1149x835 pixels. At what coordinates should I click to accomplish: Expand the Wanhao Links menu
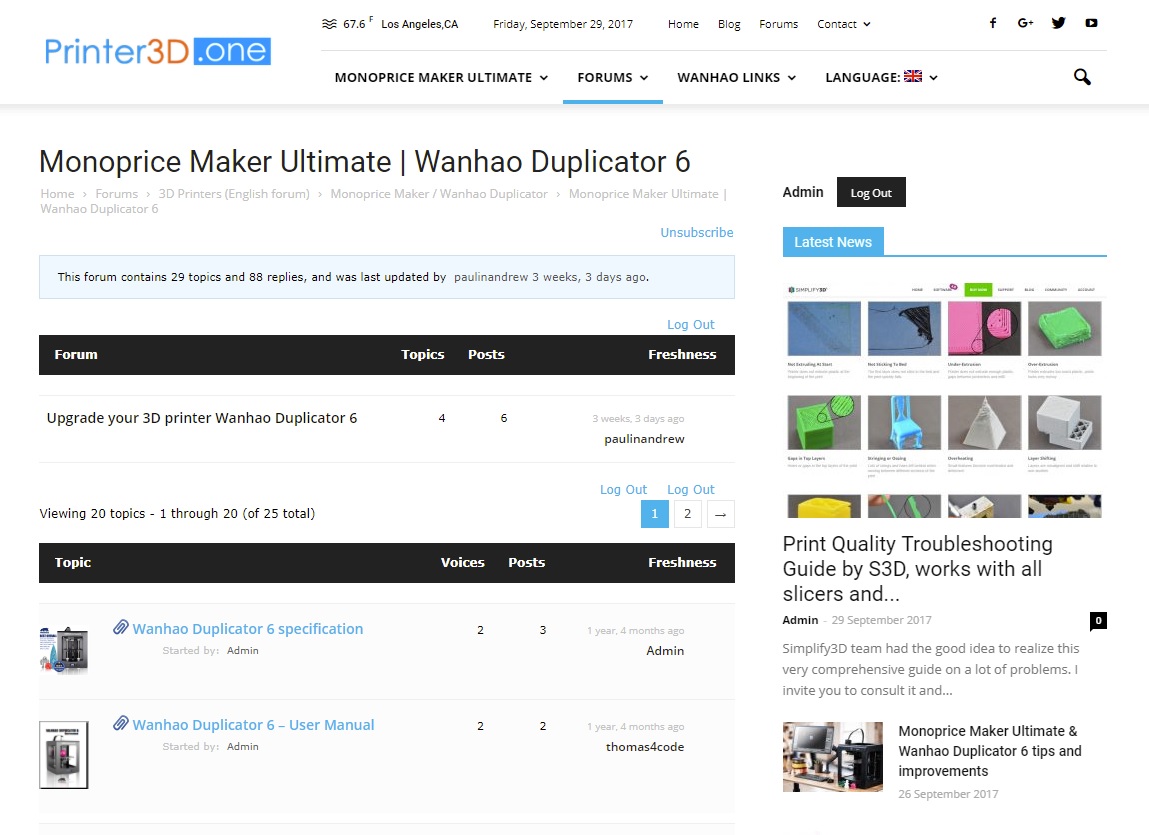(736, 78)
